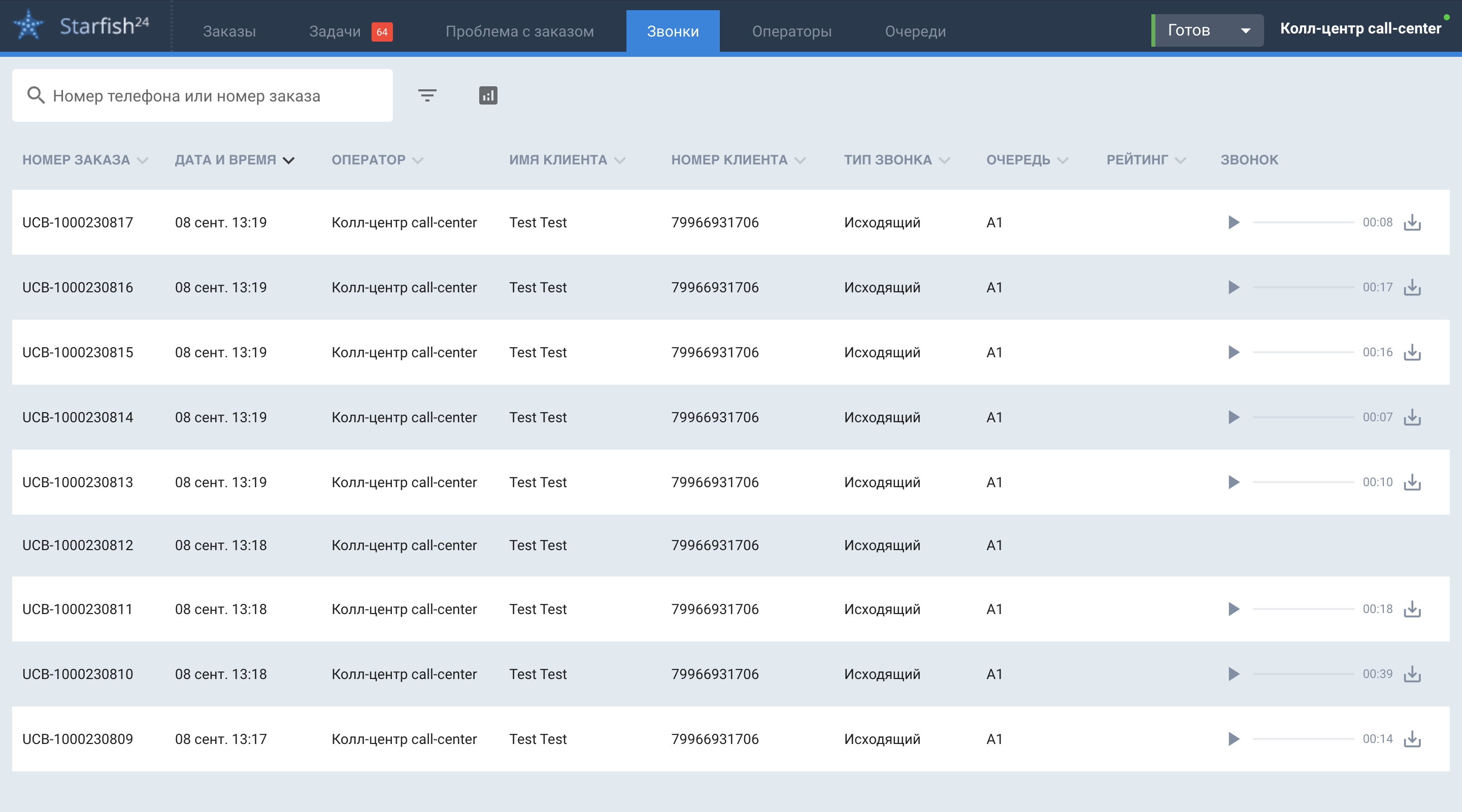The height and width of the screenshot is (812, 1462).
Task: Play the call recording lasting 00:39
Action: pos(1233,674)
